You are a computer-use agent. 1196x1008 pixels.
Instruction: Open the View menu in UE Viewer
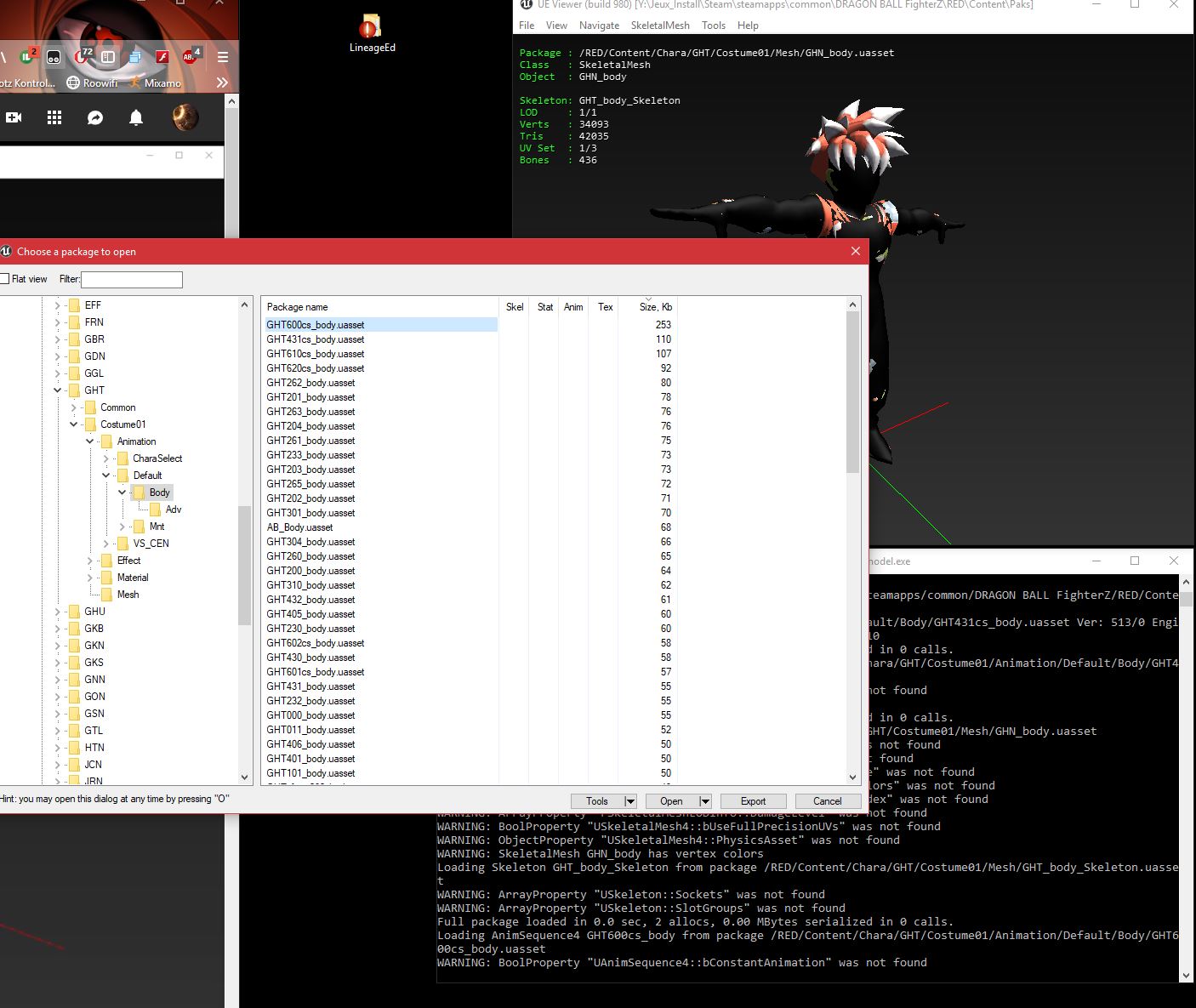click(x=556, y=26)
